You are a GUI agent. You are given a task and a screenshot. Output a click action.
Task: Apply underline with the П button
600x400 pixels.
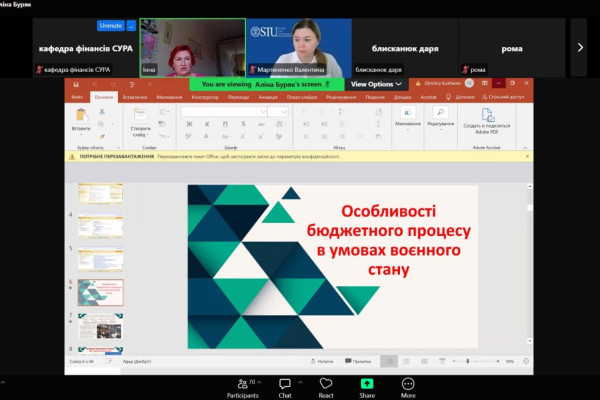[x=225, y=124]
